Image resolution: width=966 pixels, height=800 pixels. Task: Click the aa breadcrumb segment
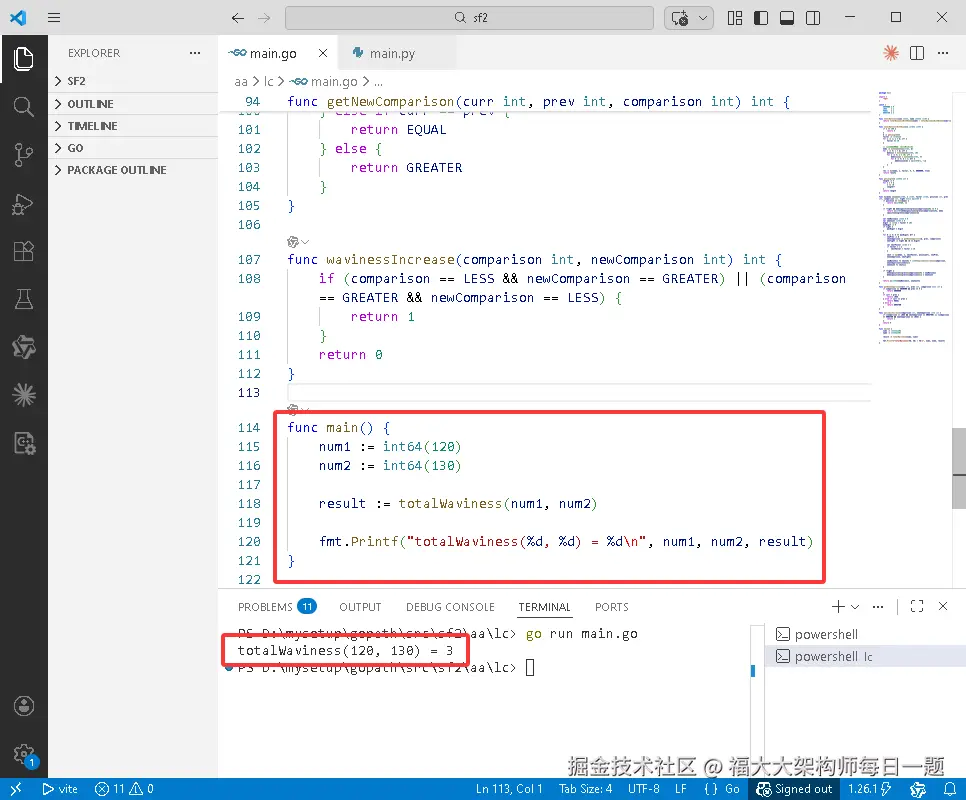click(x=240, y=81)
